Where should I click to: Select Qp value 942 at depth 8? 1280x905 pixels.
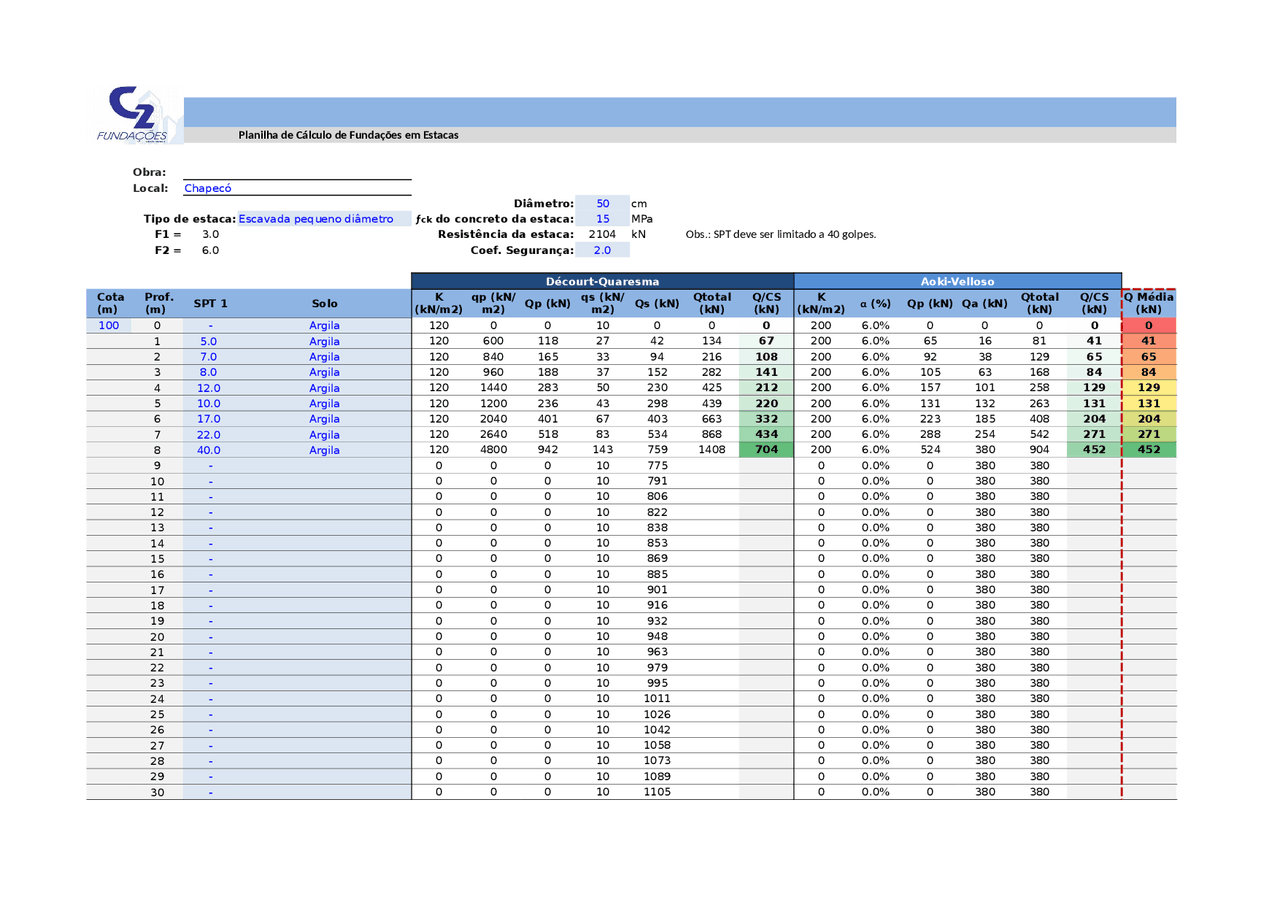548,450
